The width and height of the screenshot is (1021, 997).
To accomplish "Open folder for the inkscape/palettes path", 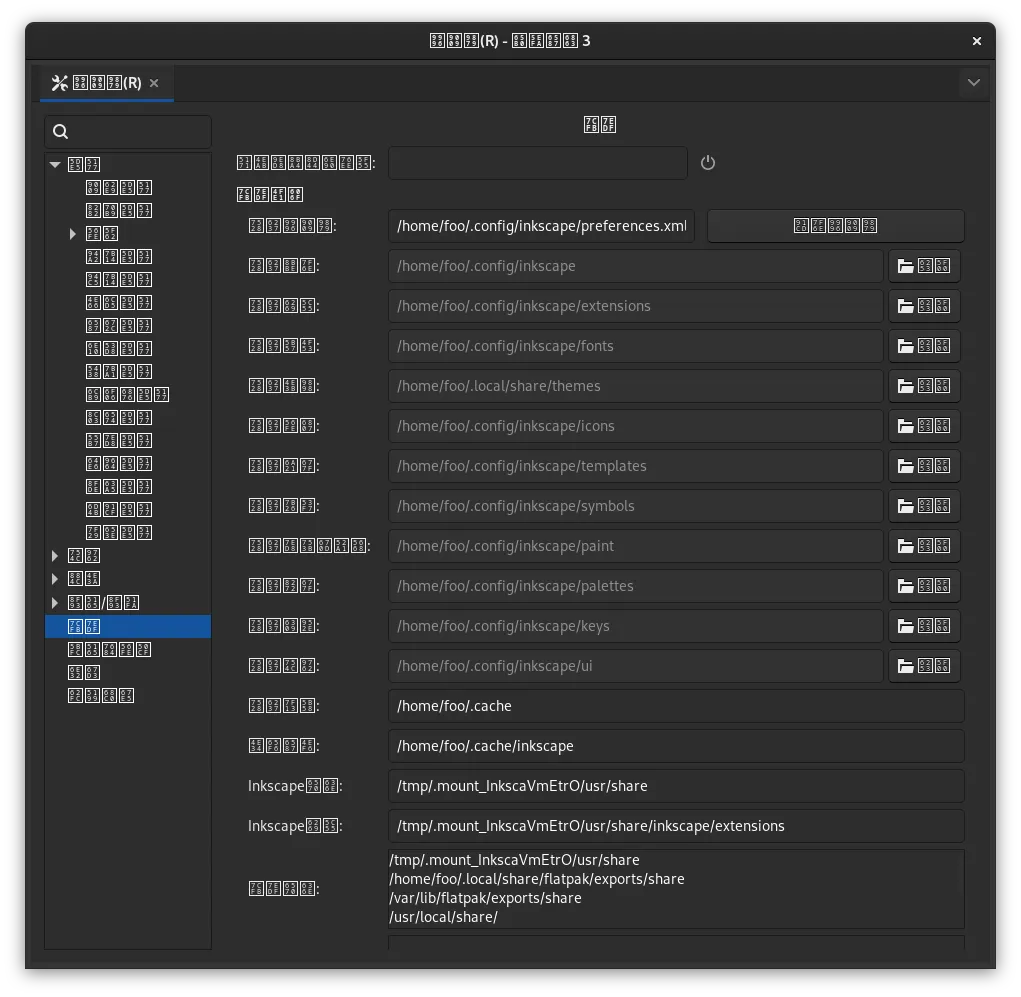I will [x=924, y=586].
